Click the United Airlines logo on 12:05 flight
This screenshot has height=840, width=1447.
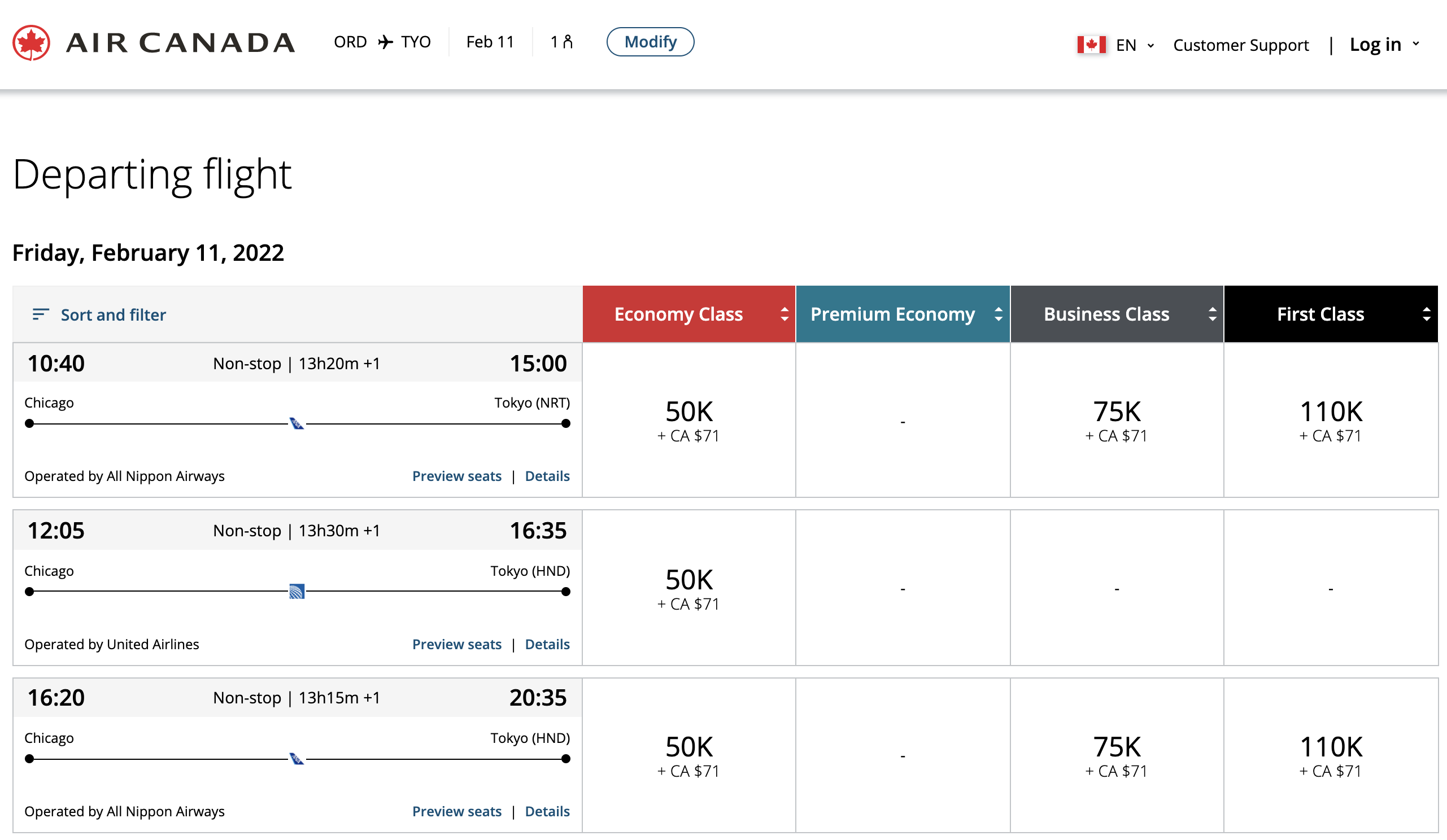pos(297,592)
